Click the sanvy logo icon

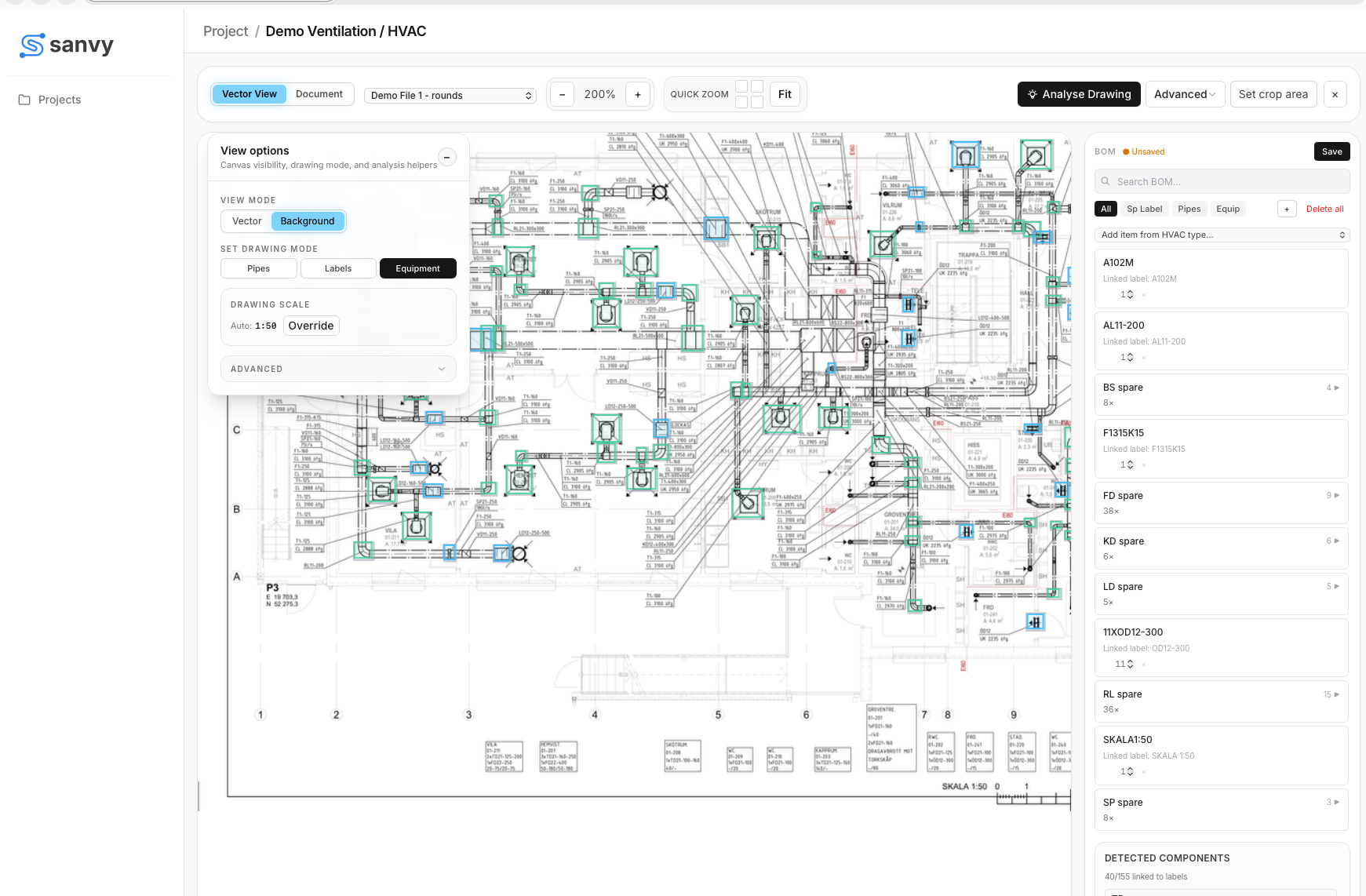pyautogui.click(x=32, y=46)
